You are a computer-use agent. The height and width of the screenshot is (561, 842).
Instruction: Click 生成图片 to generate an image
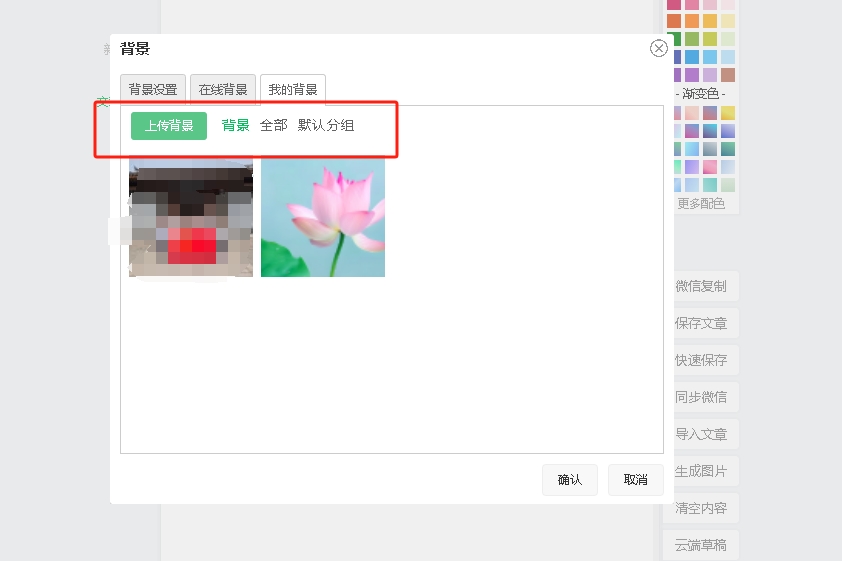(701, 471)
